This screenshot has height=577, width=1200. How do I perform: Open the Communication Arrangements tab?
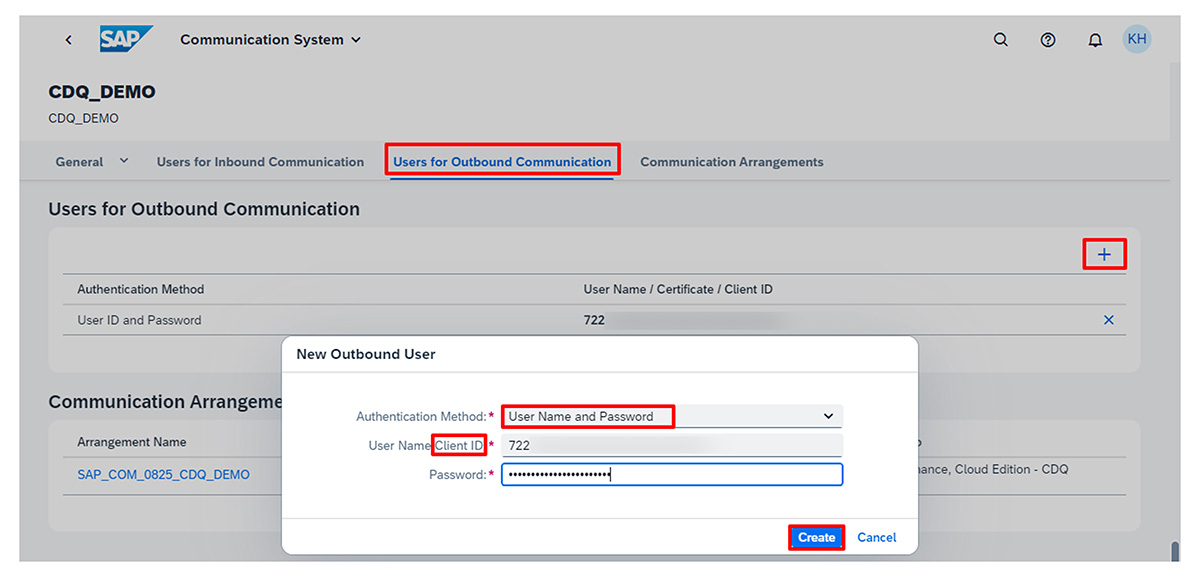tap(732, 162)
